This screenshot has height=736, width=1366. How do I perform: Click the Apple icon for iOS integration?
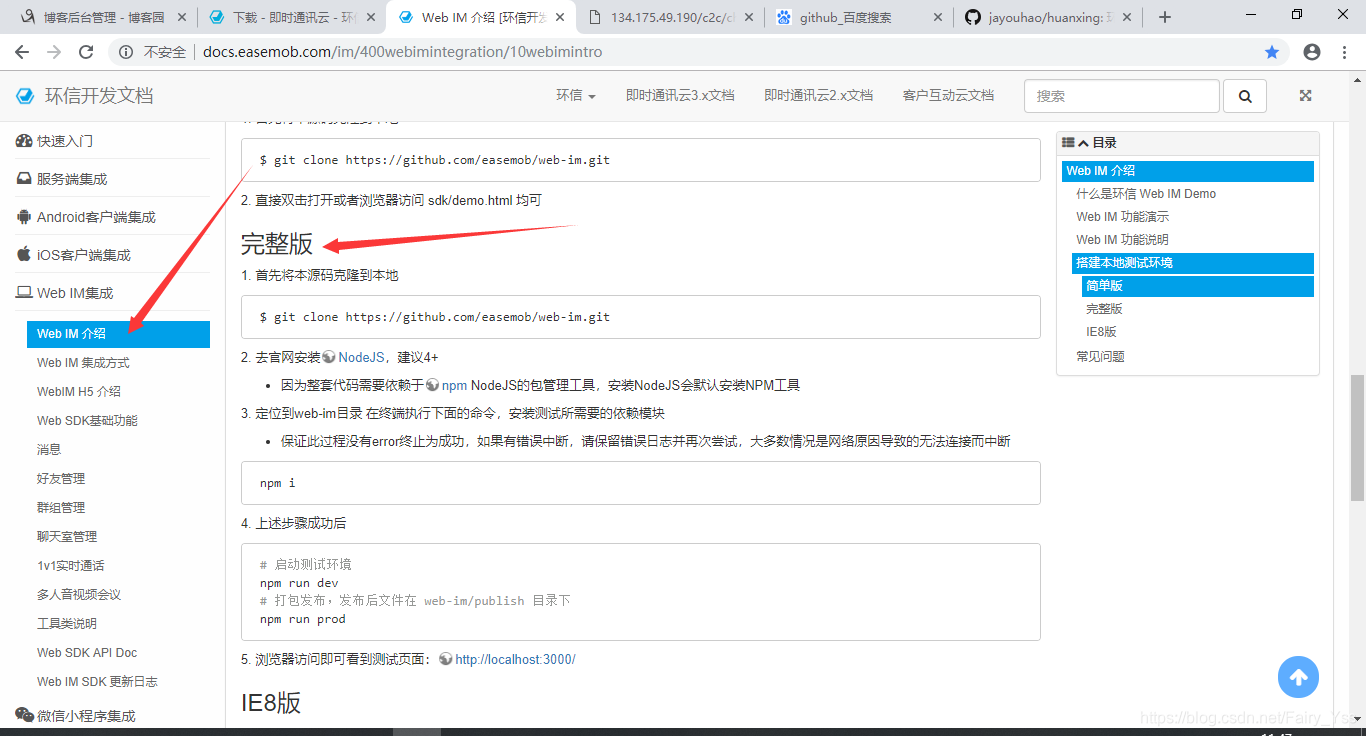pyautogui.click(x=24, y=254)
